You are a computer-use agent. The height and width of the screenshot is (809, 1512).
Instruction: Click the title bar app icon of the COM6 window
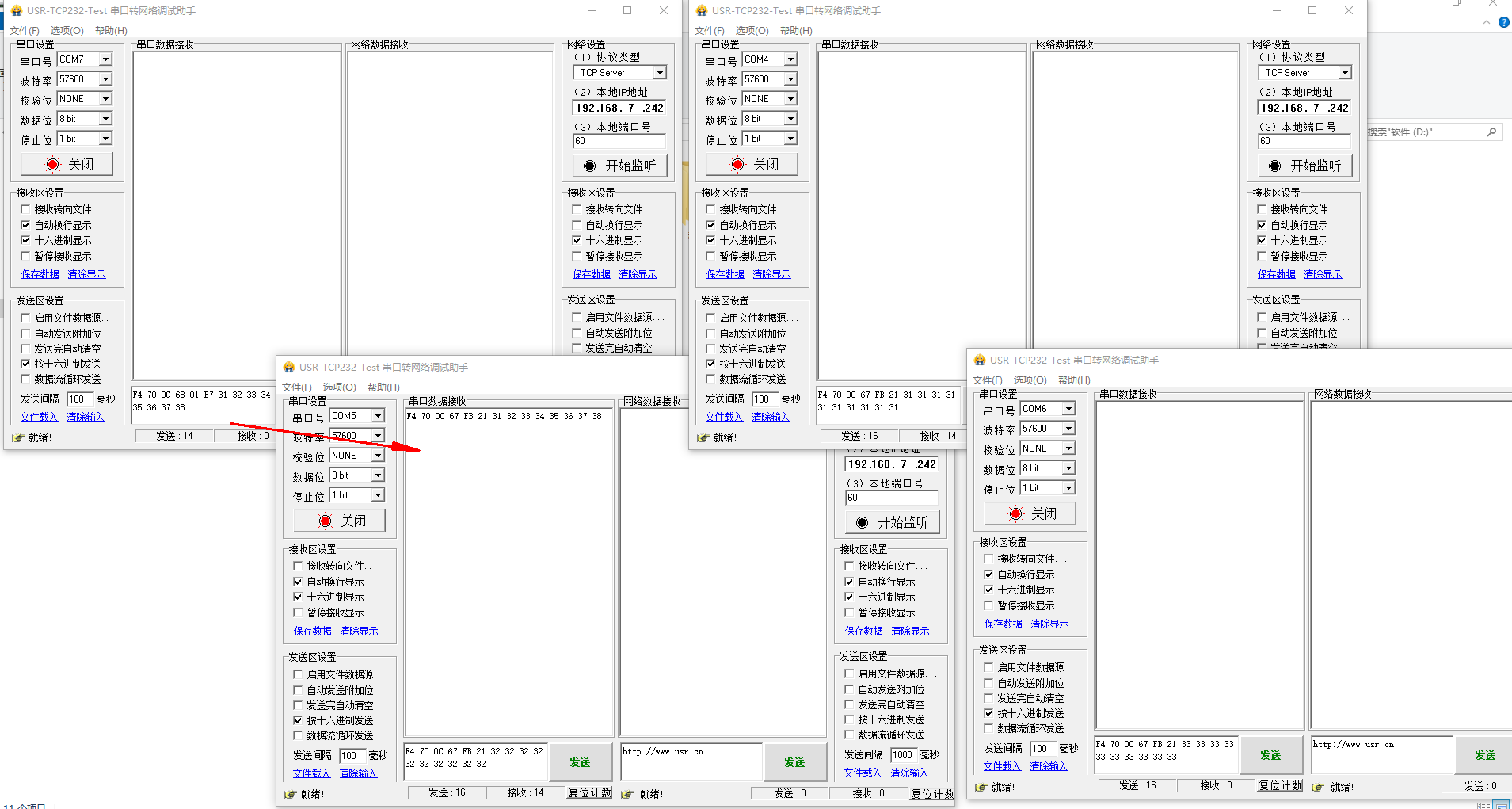[x=980, y=361]
